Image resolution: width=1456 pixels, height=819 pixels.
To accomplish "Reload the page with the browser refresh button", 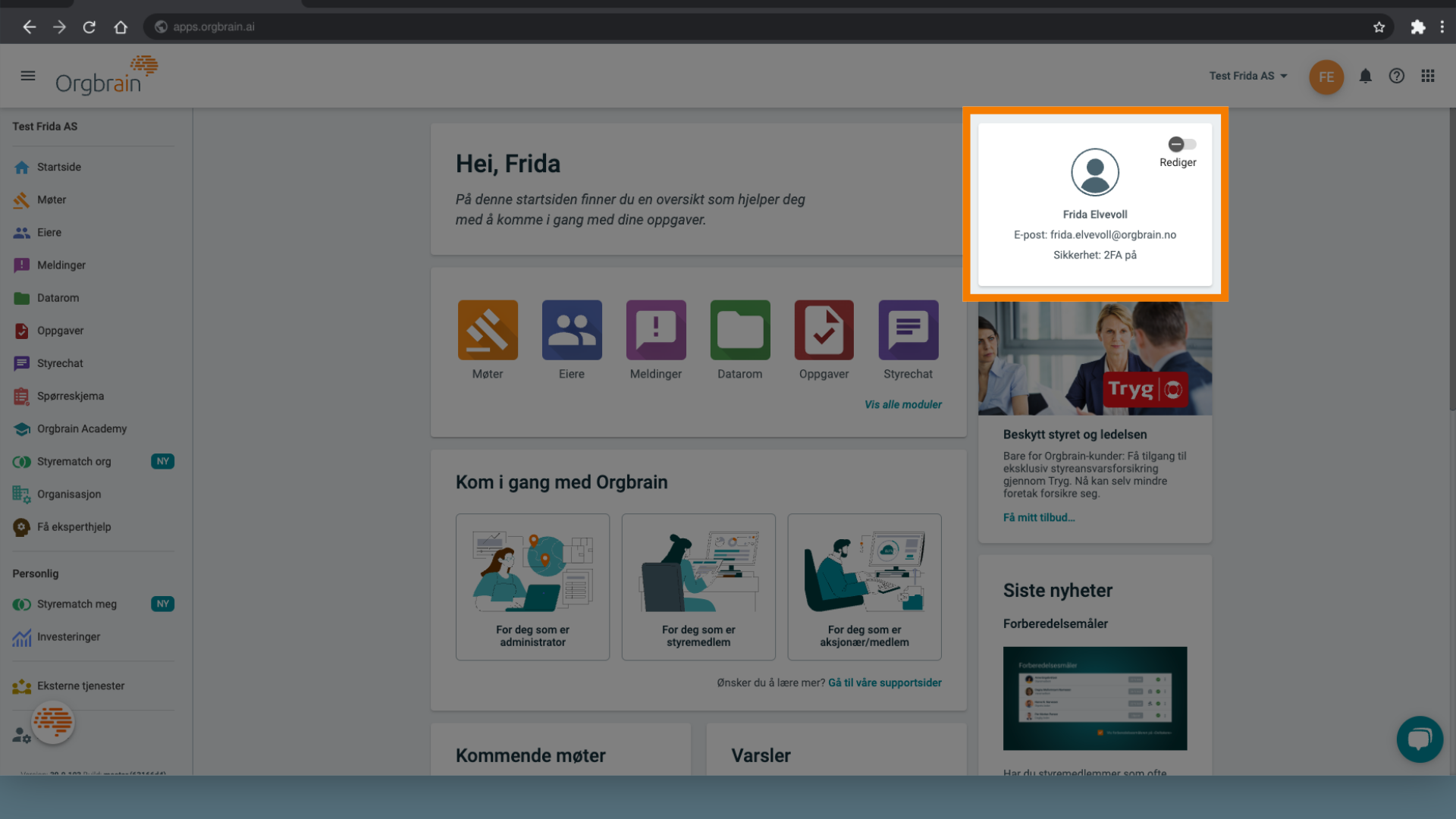I will 89,27.
